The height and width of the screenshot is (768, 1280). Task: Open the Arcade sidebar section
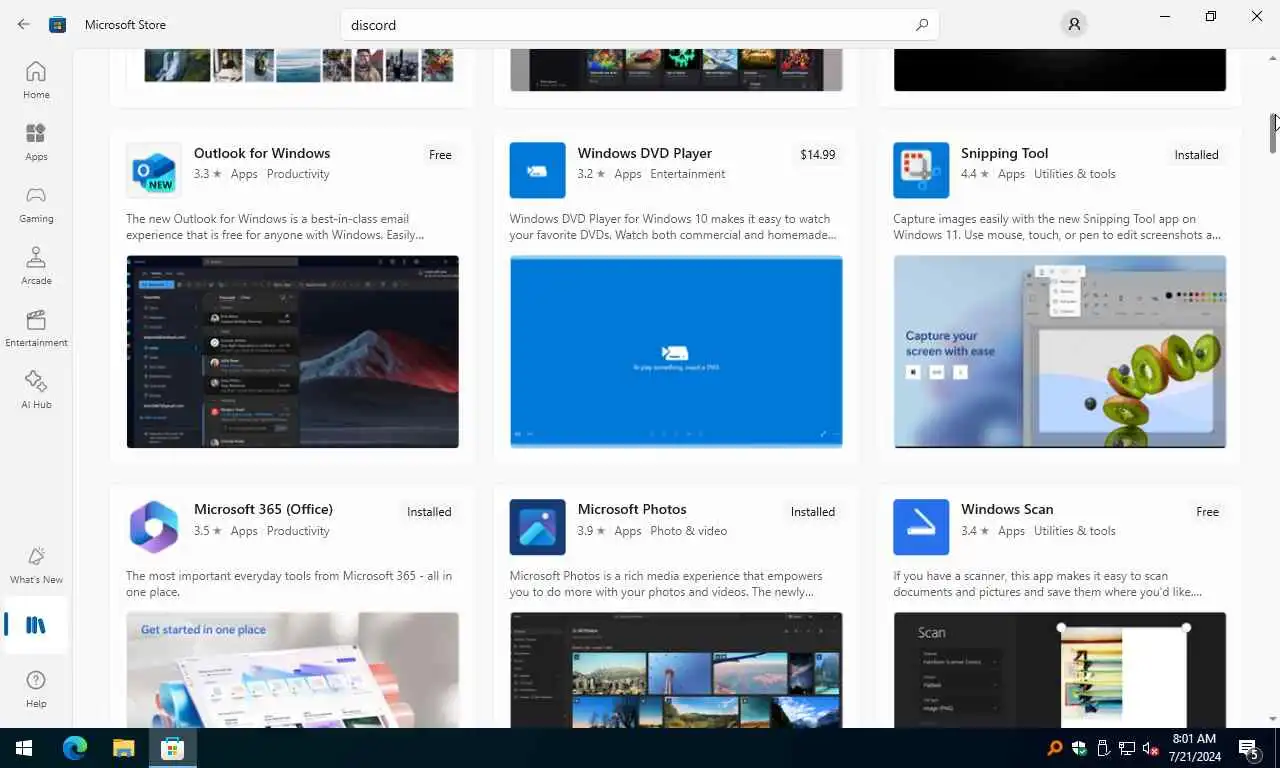[x=36, y=266]
